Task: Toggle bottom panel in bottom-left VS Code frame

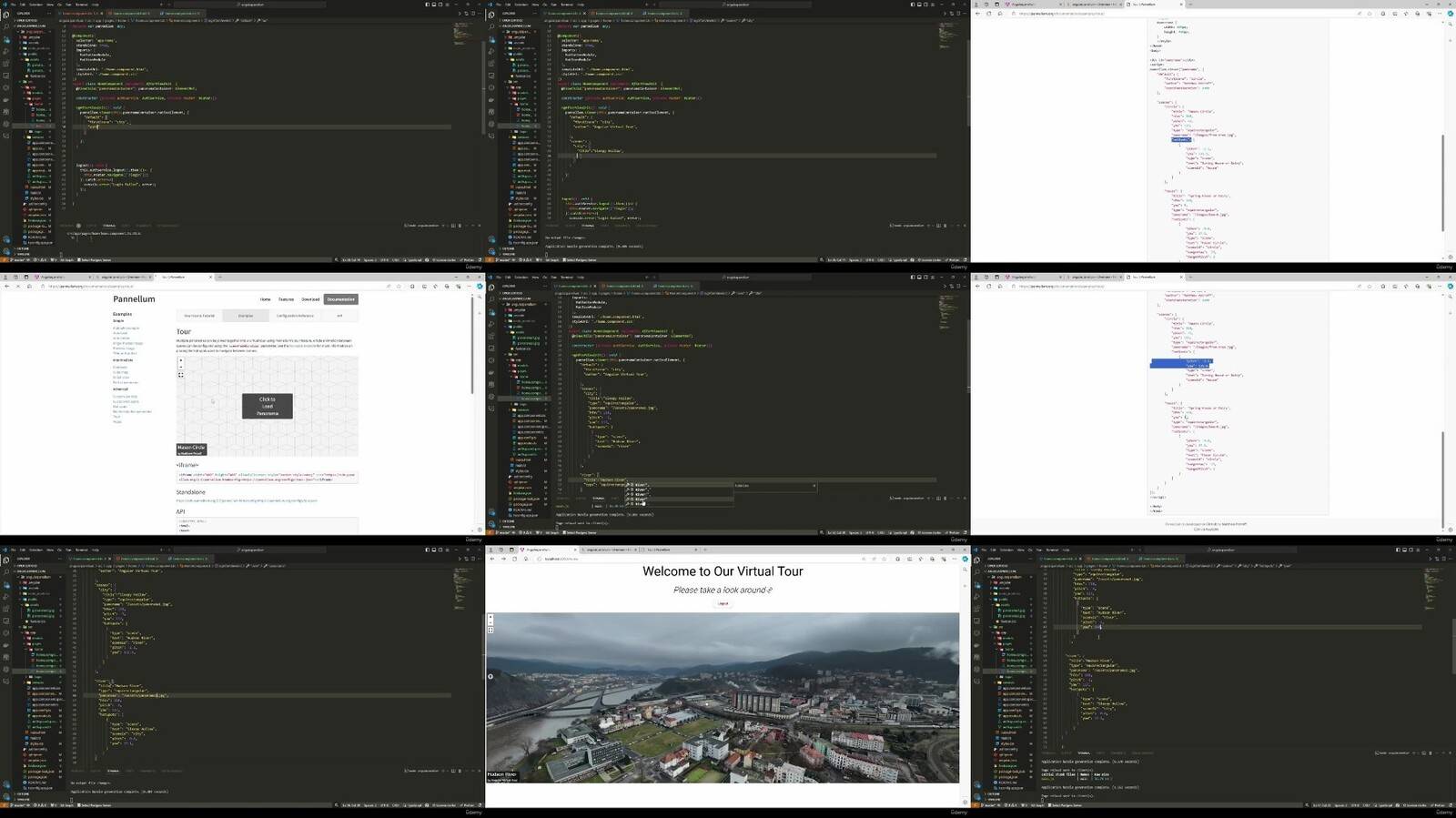Action: tap(434, 550)
